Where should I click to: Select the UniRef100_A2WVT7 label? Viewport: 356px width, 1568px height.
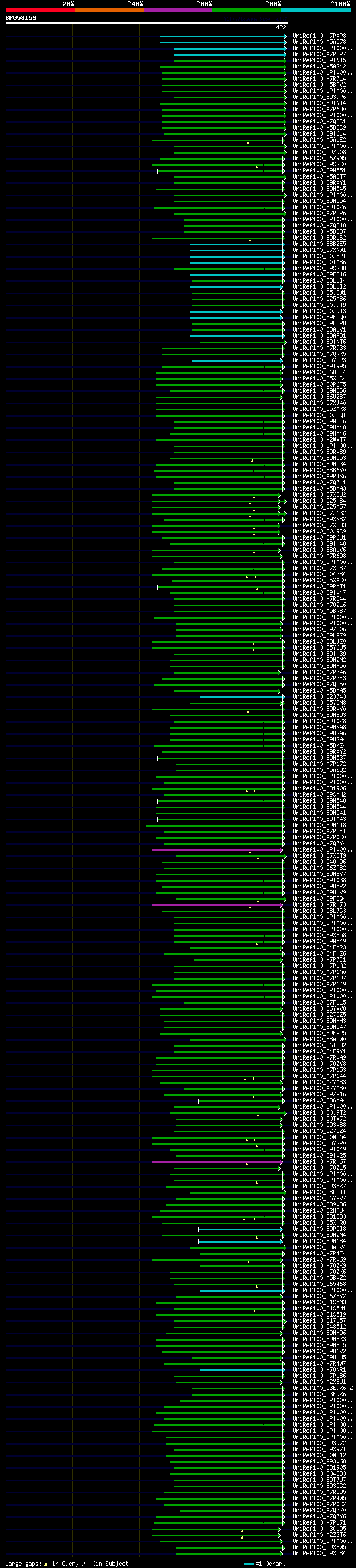tap(319, 440)
